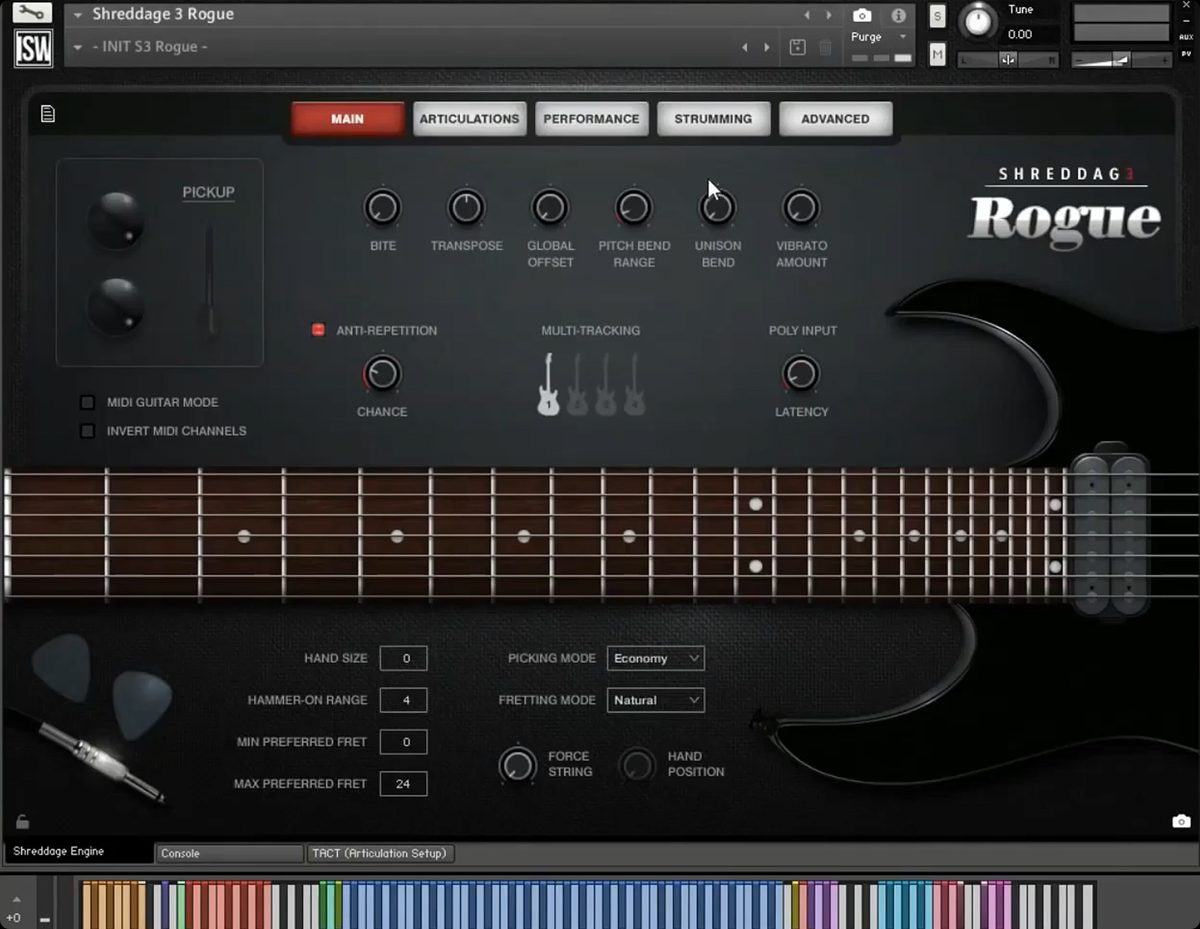Delete the preset with the trash icon
Screen dimensions: 1200x929
point(825,47)
